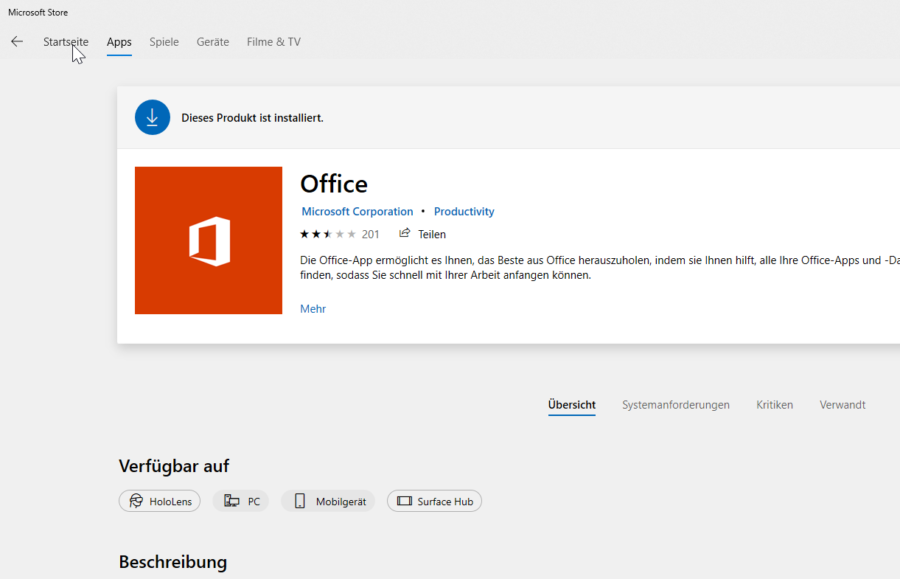Select the HoloLens device chip

160,501
